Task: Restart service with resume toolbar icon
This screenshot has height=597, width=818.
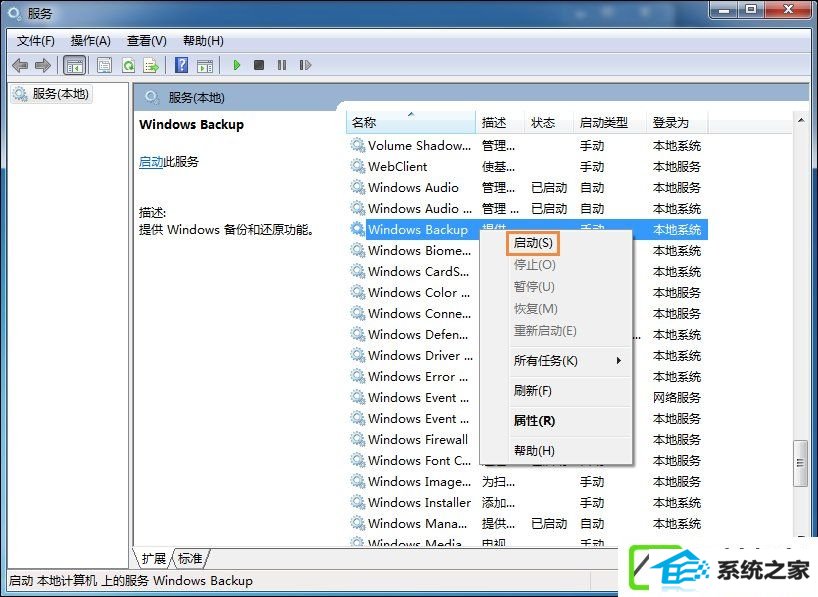Action: [305, 65]
